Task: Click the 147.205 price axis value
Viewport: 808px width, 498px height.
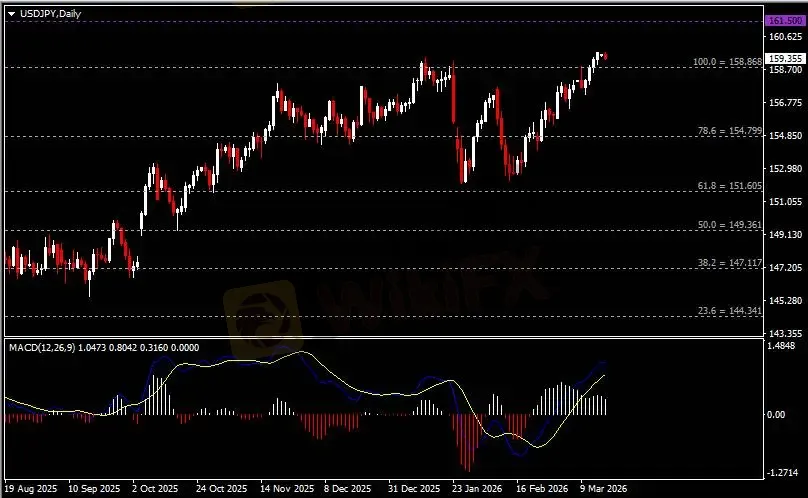Action: coord(786,268)
